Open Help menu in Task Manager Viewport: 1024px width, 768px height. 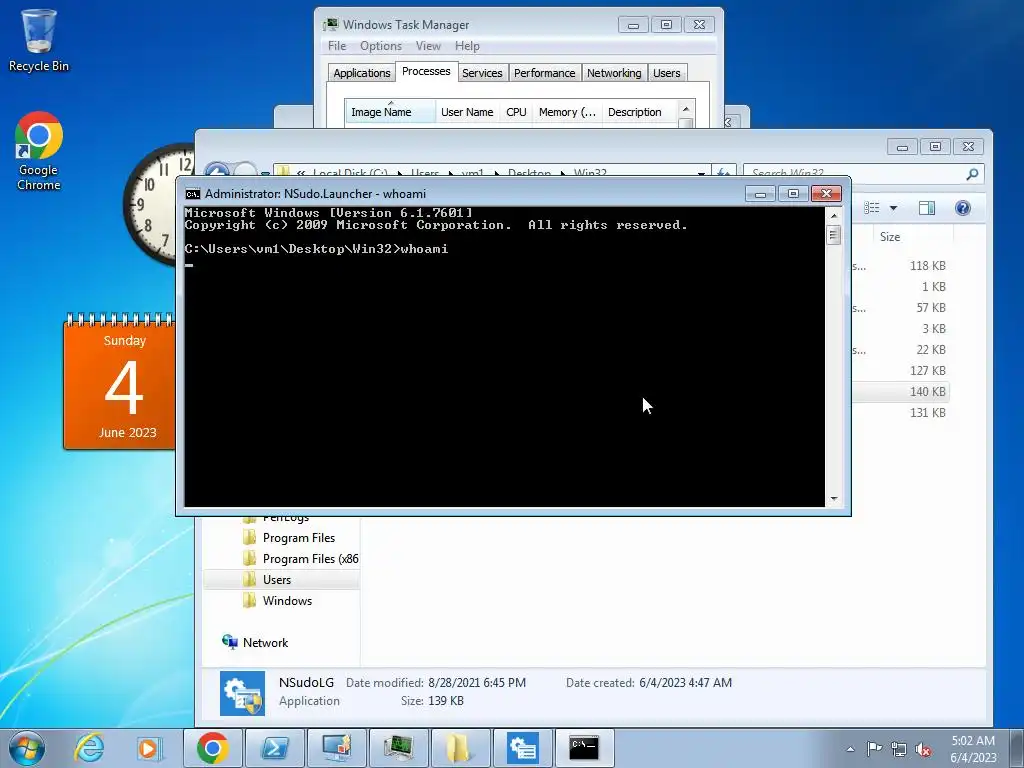[x=467, y=46]
